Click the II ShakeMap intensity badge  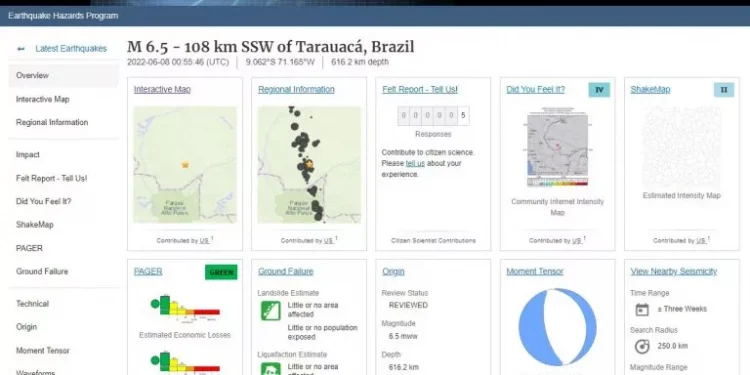click(x=724, y=90)
